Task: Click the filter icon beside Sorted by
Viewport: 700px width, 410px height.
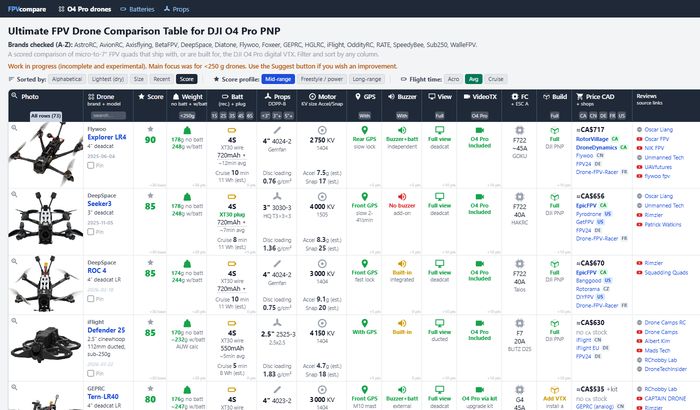Action: click(11, 79)
